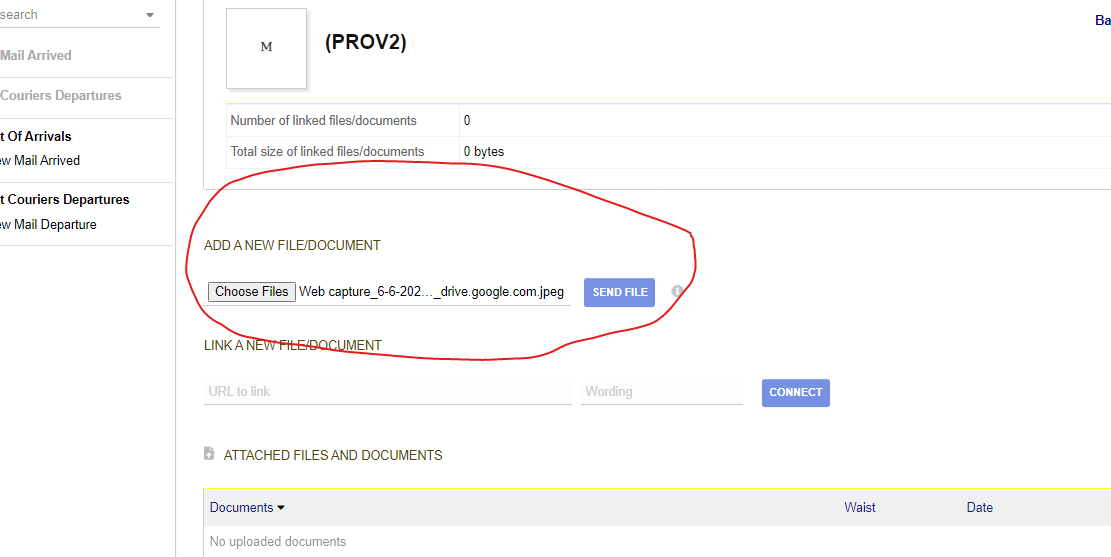The width and height of the screenshot is (1111, 557).
Task: Open Mail Arrived in sidebar
Action: click(x=36, y=56)
